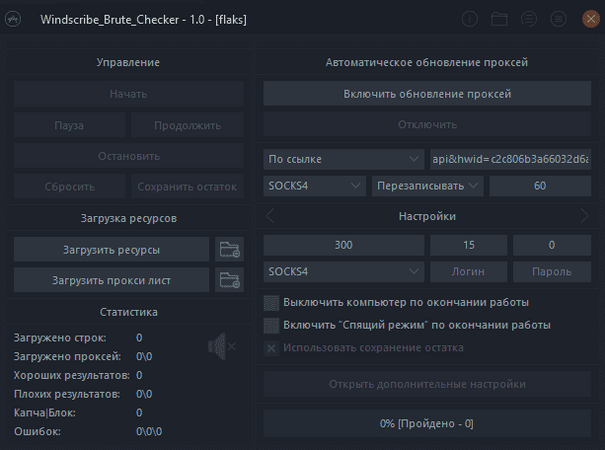605x450 pixels.
Task: Click Открыть дополнительные настройки button
Action: [x=427, y=384]
